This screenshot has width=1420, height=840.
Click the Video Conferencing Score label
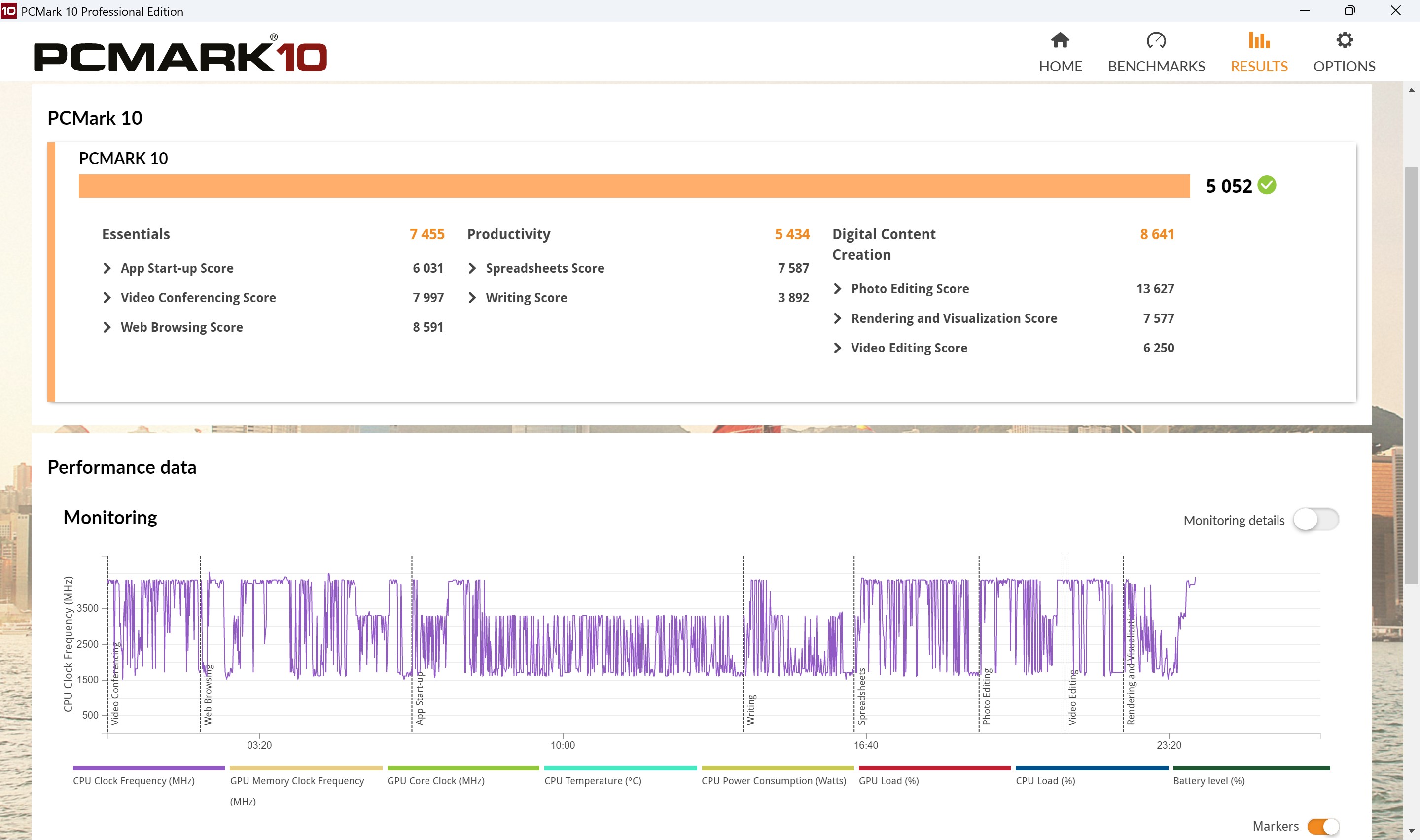(198, 298)
